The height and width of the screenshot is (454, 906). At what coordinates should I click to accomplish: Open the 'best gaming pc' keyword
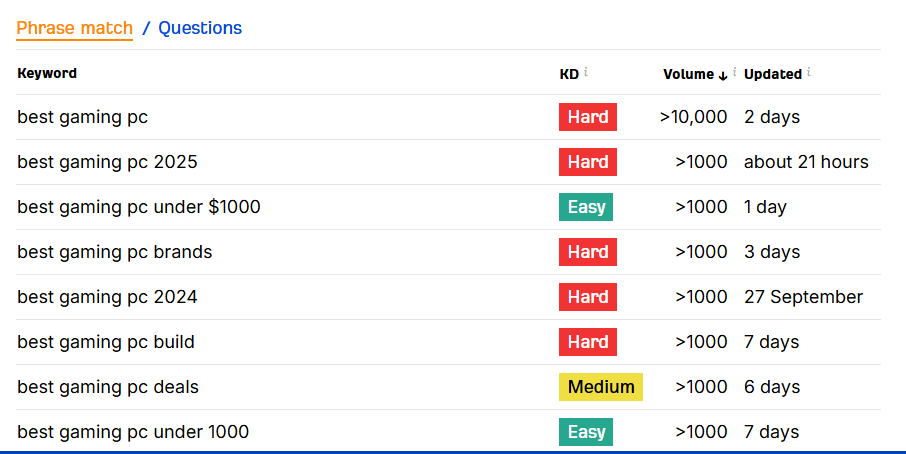click(x=82, y=117)
